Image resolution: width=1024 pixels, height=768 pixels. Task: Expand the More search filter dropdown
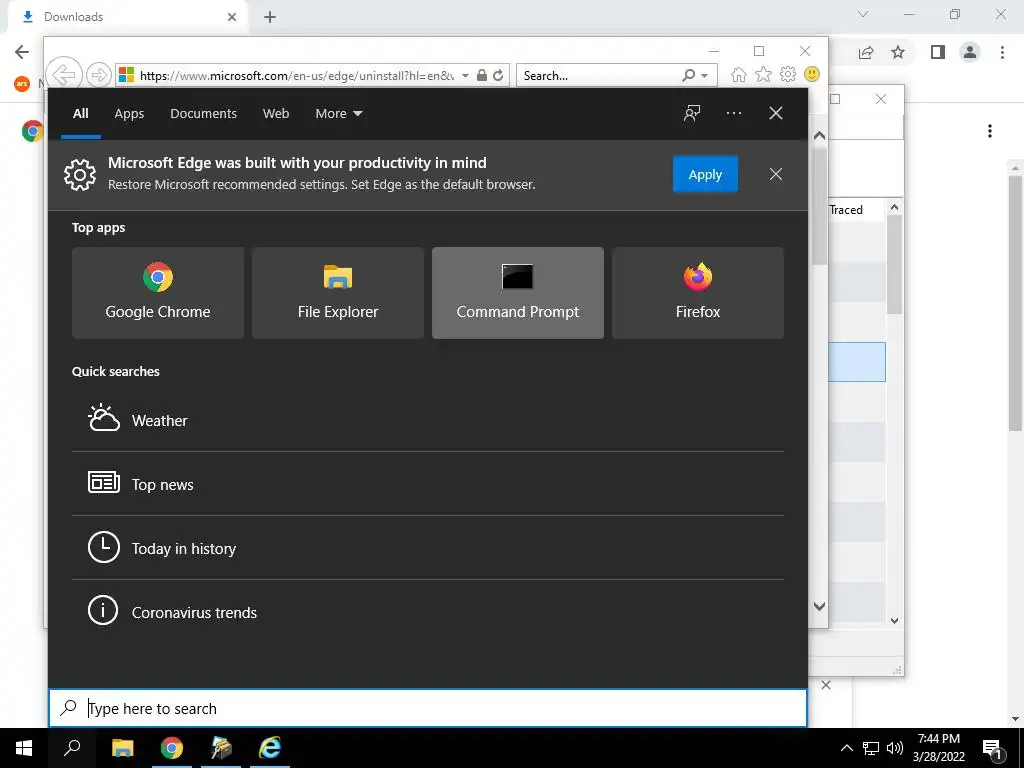(338, 114)
